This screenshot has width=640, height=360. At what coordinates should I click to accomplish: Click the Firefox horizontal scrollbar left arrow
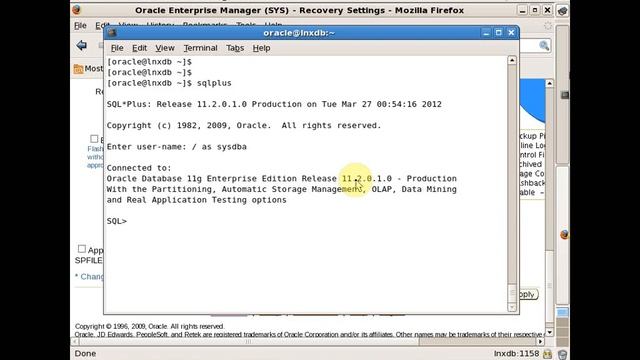pos(75,342)
